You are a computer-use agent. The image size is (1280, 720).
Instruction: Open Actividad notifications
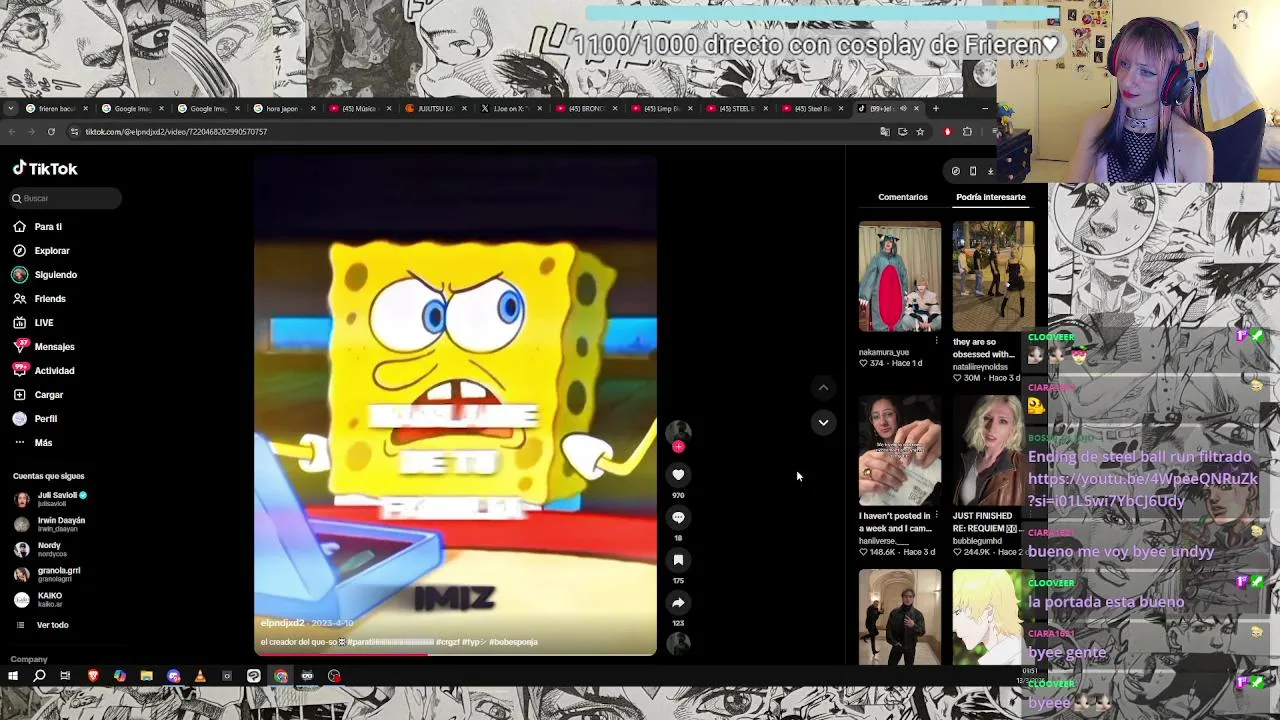54,371
